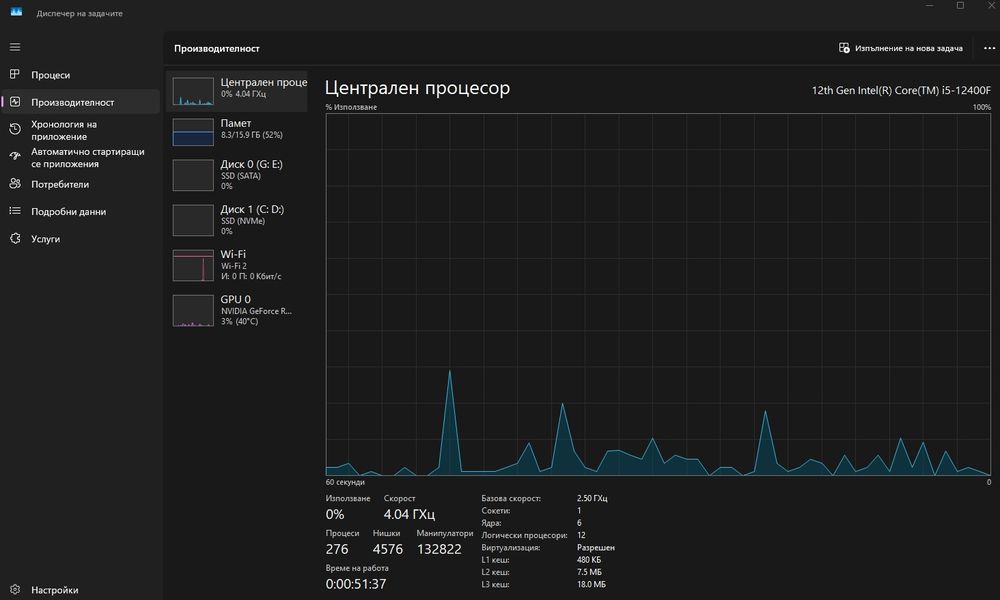1000x600 pixels.
Task: Open Подробни данни page
Action: pos(80,211)
